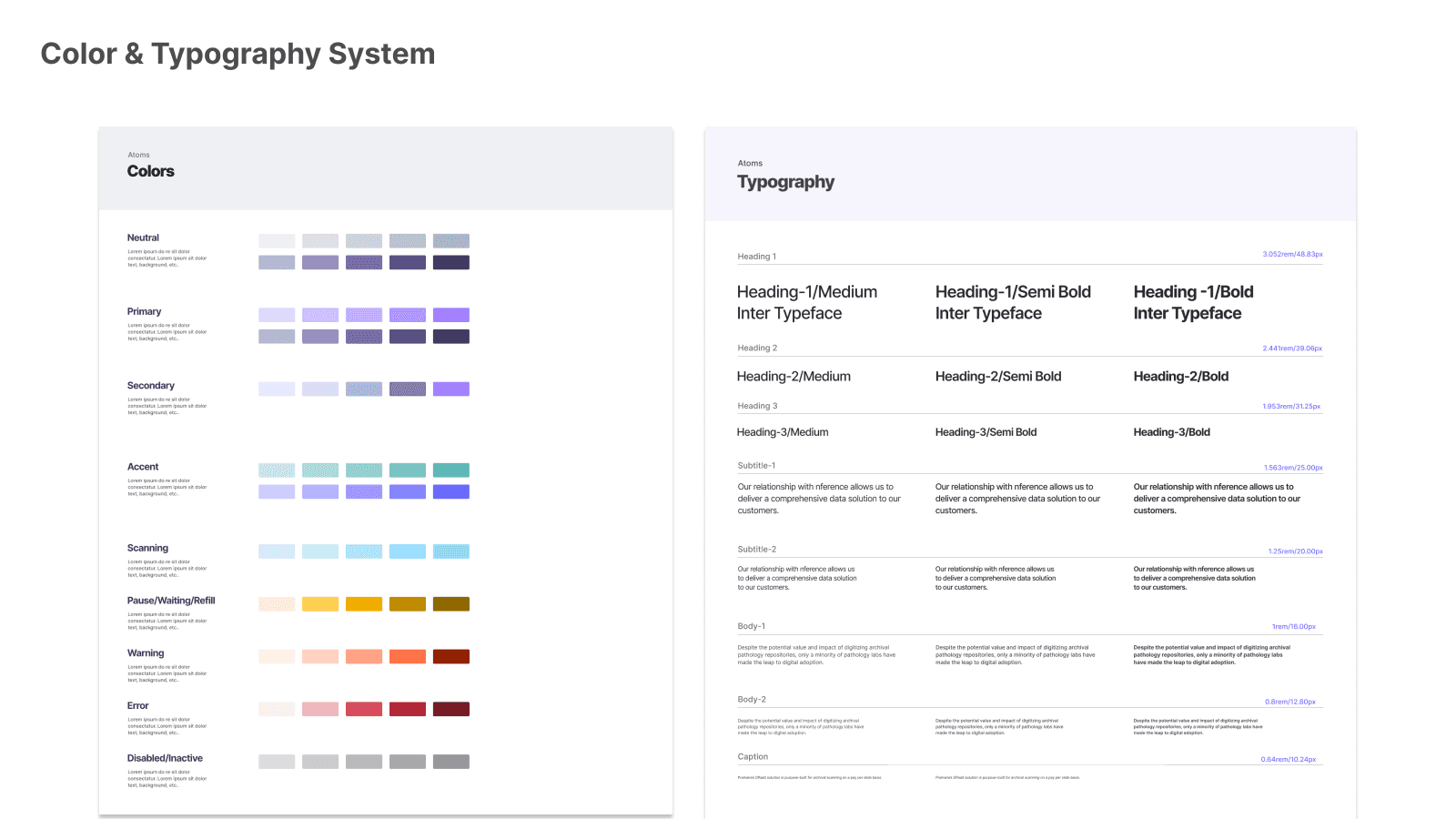Image resolution: width=1456 pixels, height=819 pixels.
Task: Click the 'Secondary' color group label
Action: tap(151, 386)
